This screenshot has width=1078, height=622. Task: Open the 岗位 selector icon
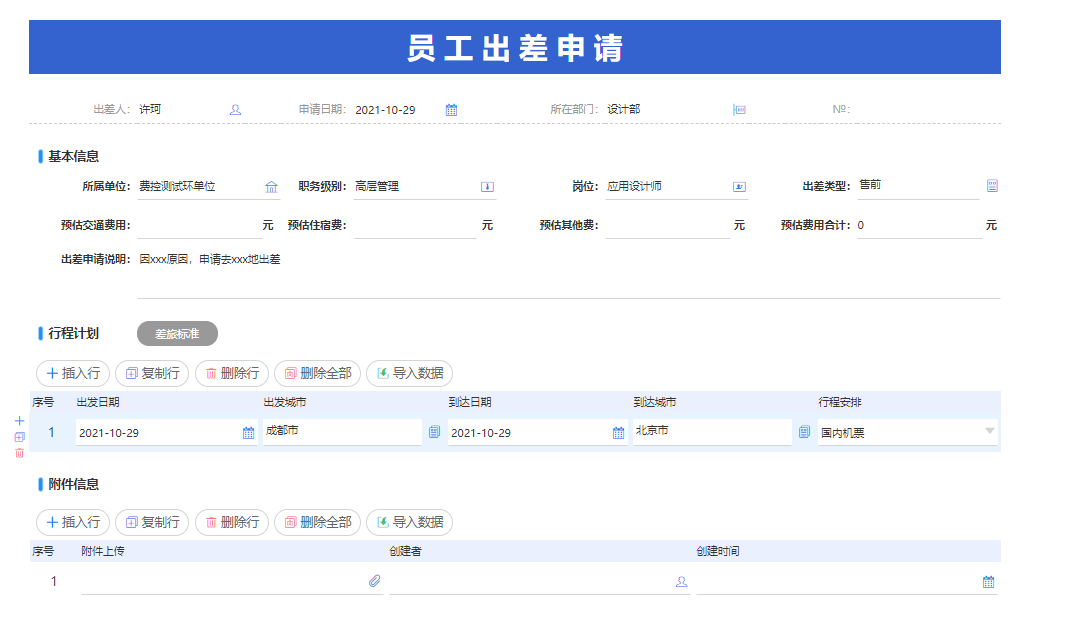coord(739,187)
